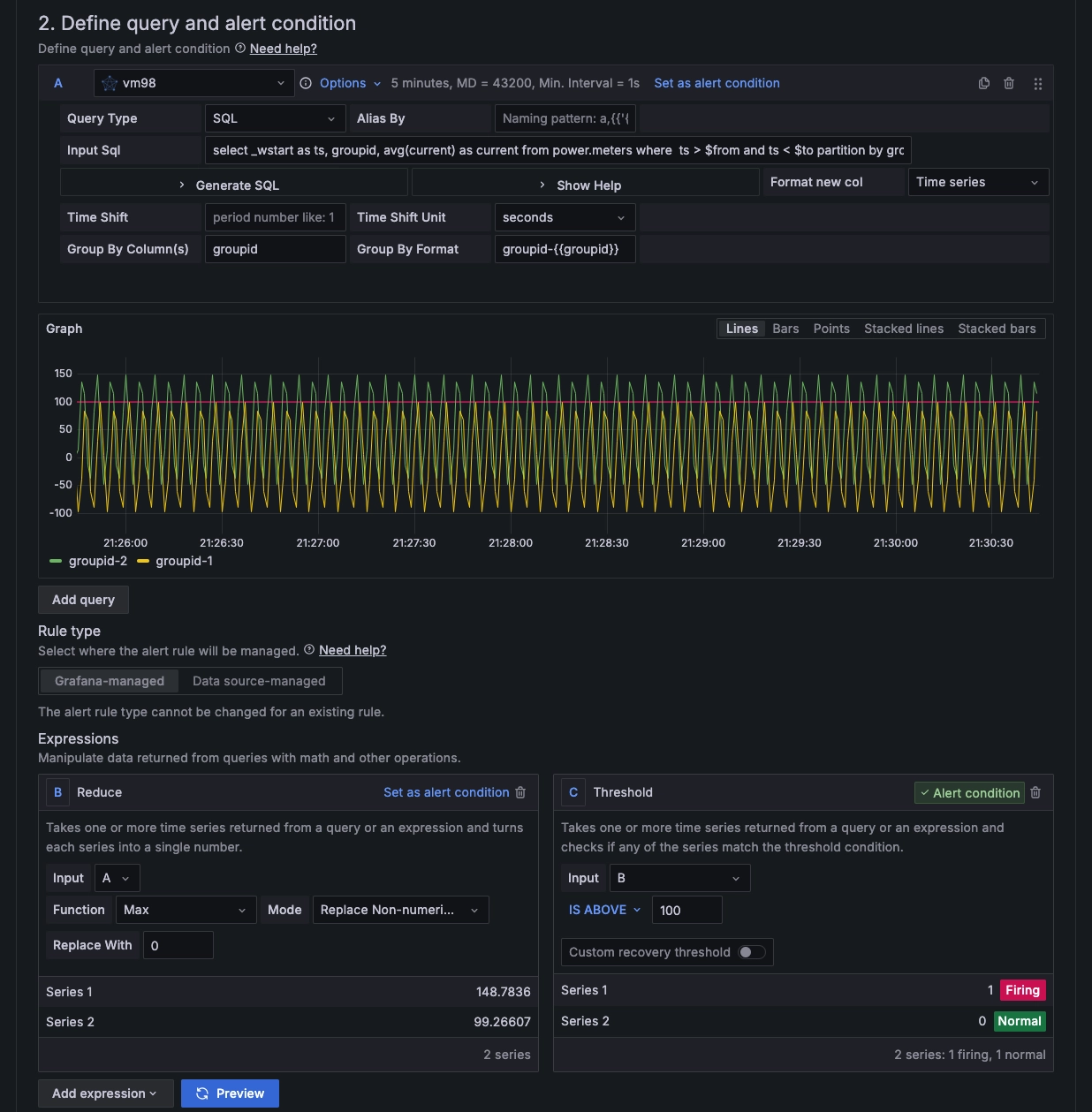This screenshot has width=1092, height=1112.
Task: Click the Add query button
Action: coord(83,600)
